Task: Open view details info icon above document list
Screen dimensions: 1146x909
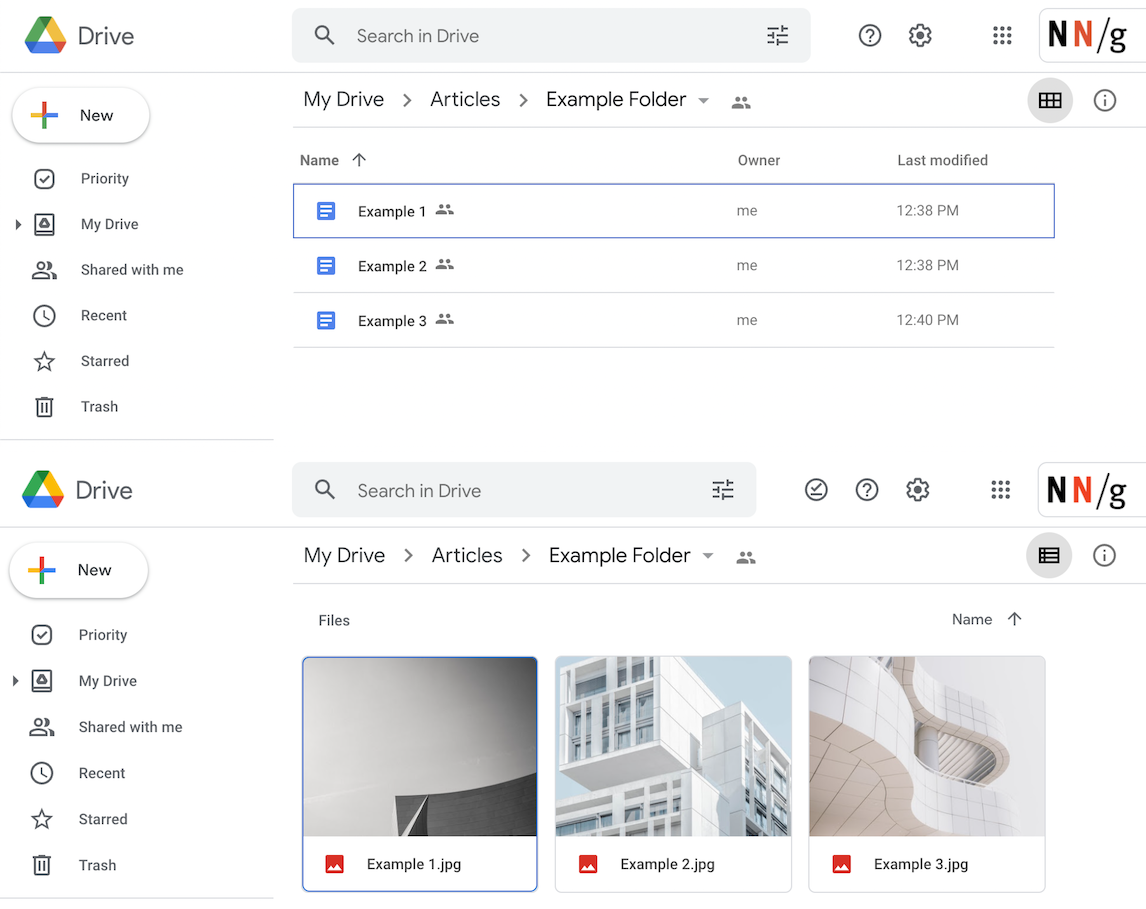Action: 1104,101
